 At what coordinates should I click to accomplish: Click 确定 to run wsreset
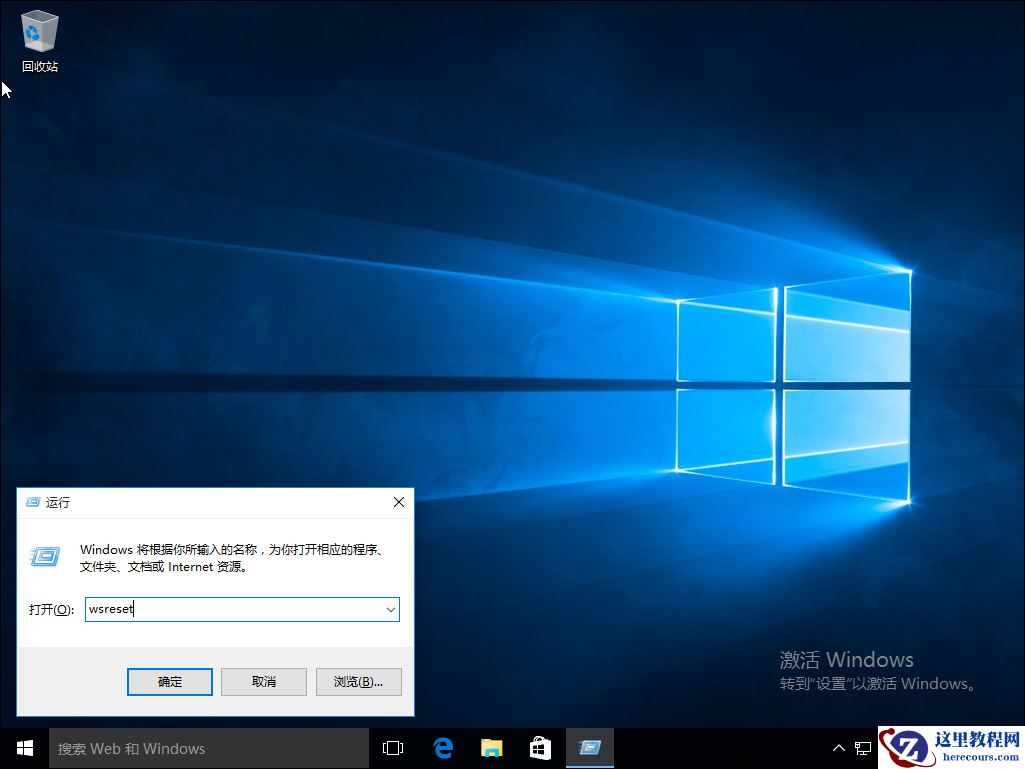pyautogui.click(x=169, y=681)
